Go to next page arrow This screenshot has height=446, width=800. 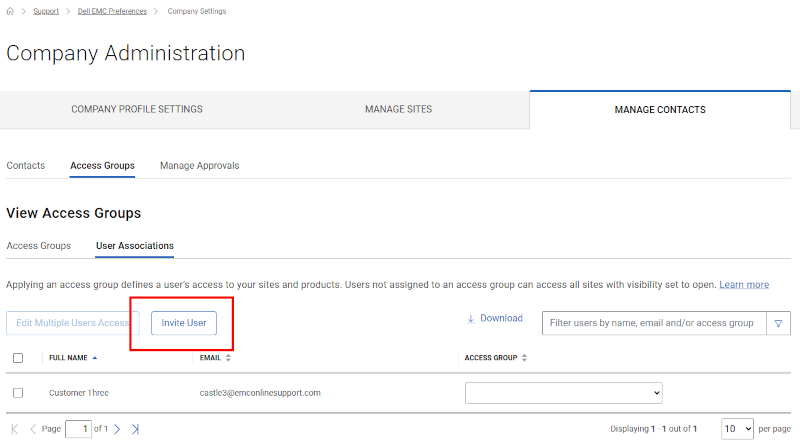(117, 429)
